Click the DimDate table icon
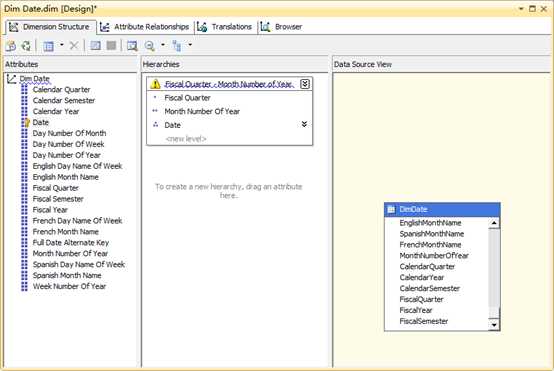Viewport: 554px width, 371px height. (x=391, y=210)
